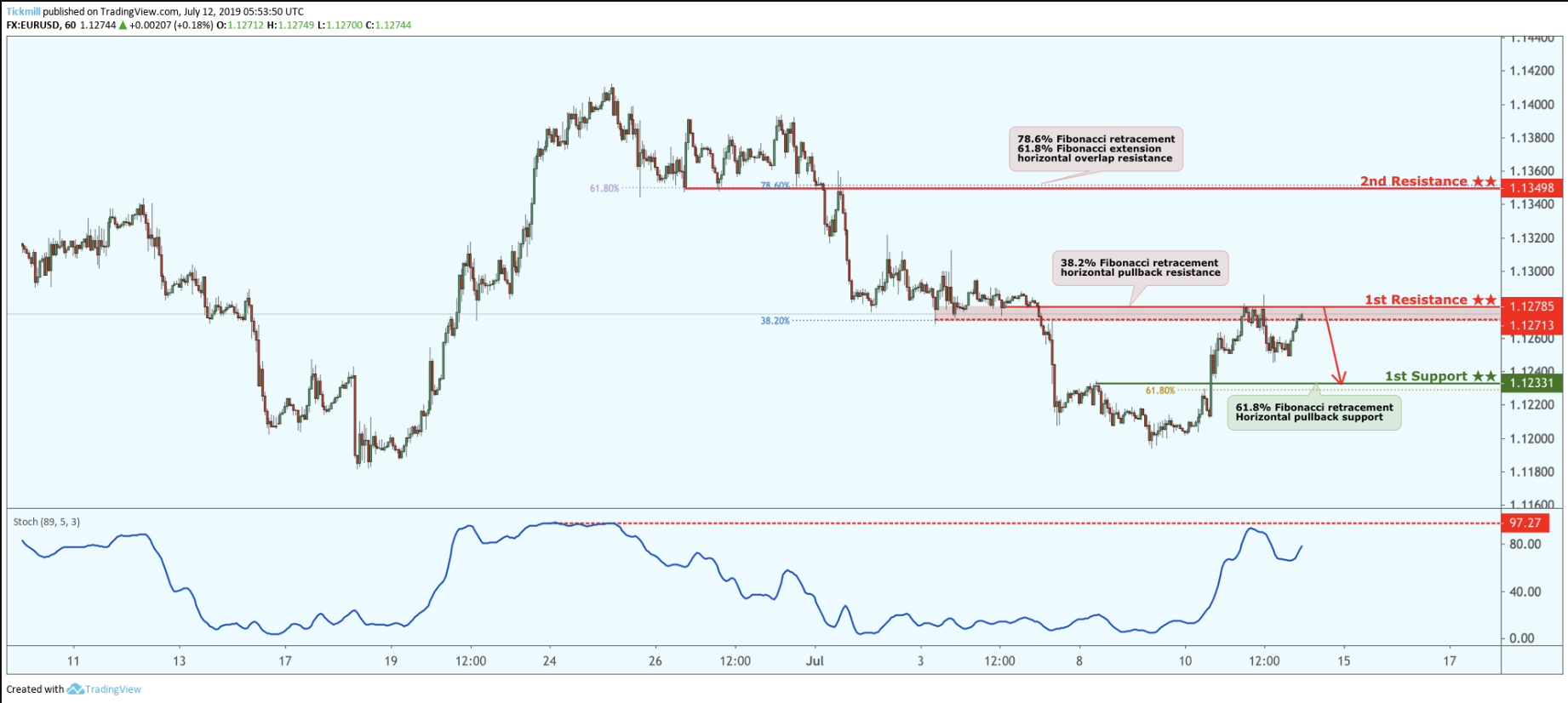
Task: Click the 38.20% Fibonacci level label
Action: click(775, 321)
